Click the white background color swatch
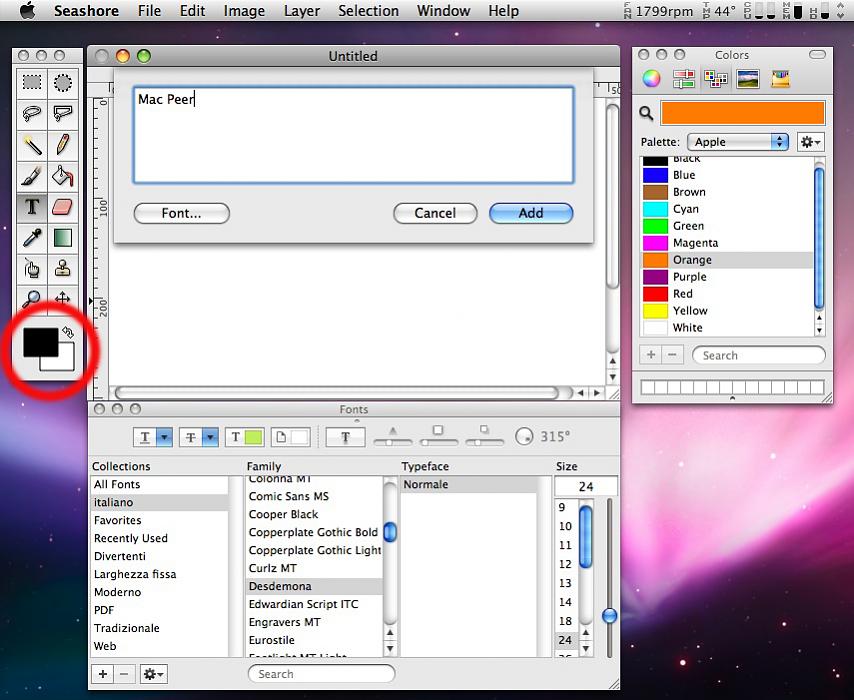 65,362
